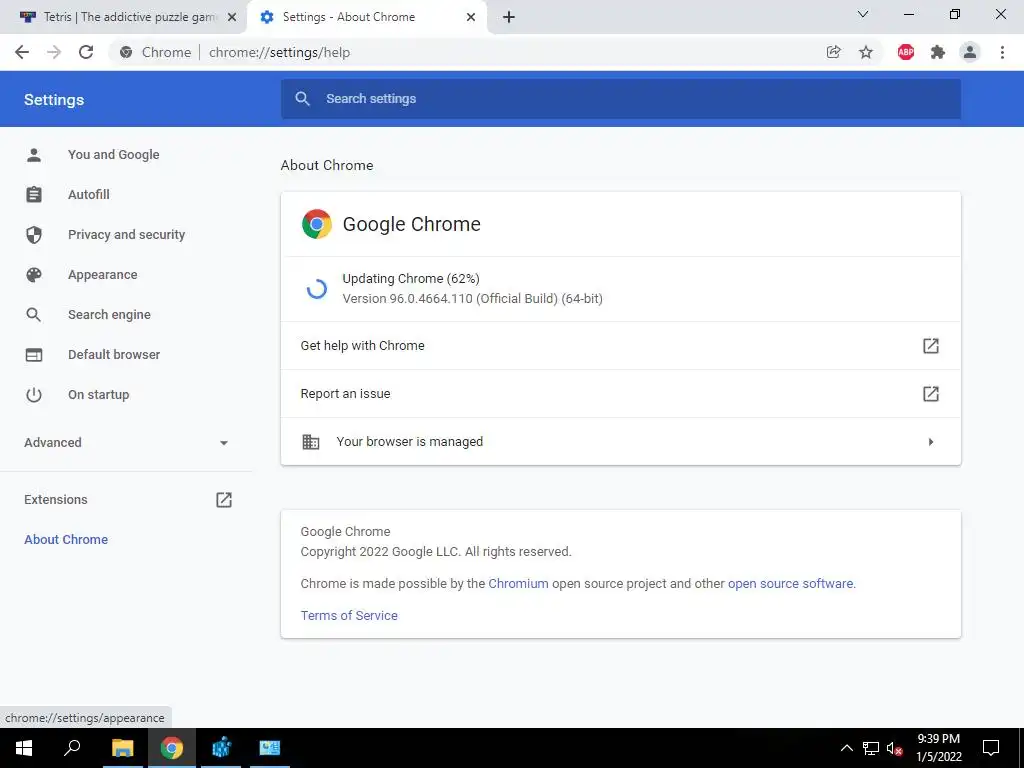Click the power icon beside On startup
Screen dimensions: 1024x768
(34, 394)
